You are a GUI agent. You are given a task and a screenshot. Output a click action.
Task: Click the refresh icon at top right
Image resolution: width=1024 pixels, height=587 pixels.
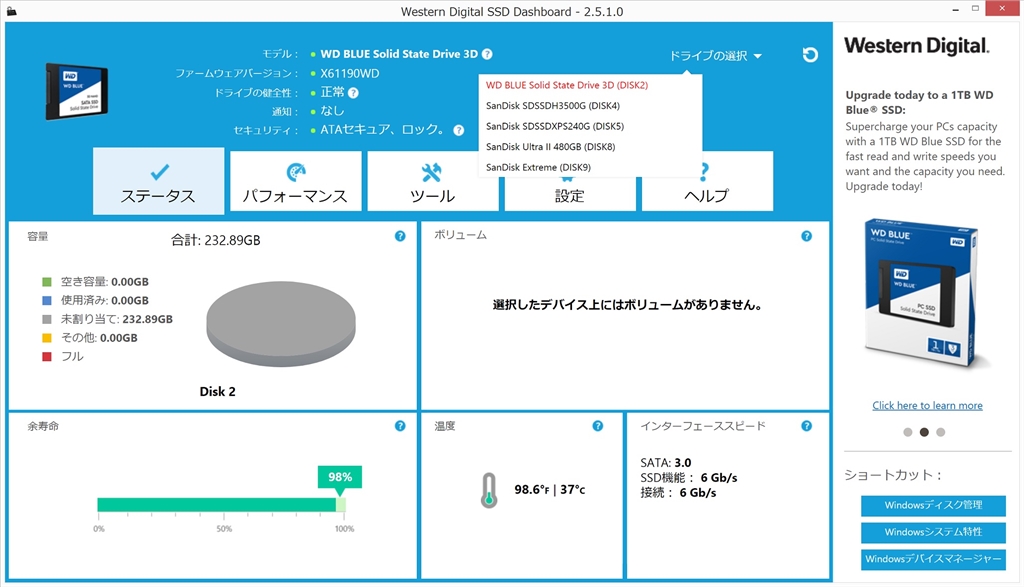[x=810, y=55]
